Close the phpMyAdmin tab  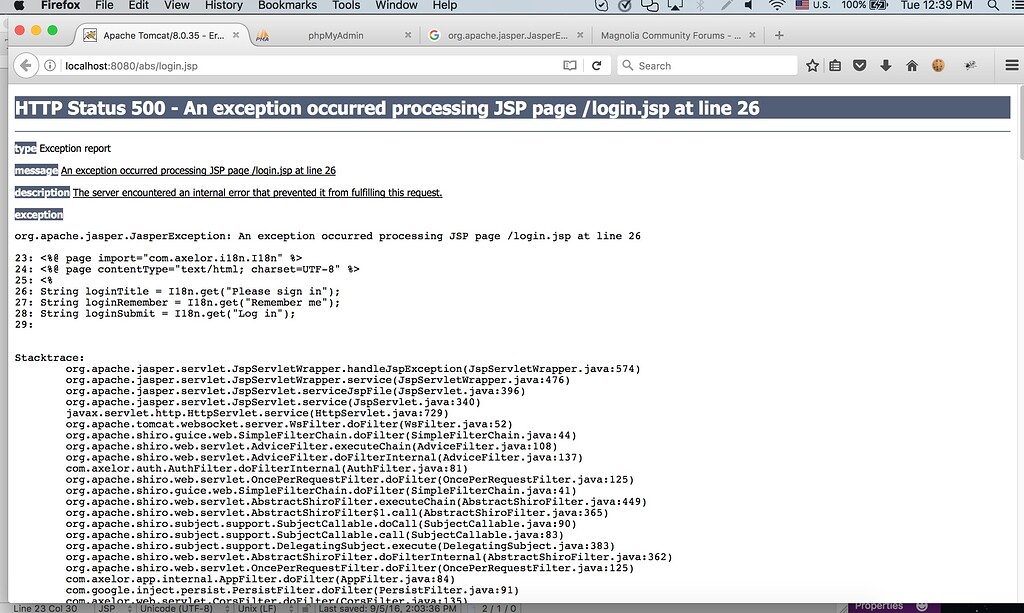point(407,35)
